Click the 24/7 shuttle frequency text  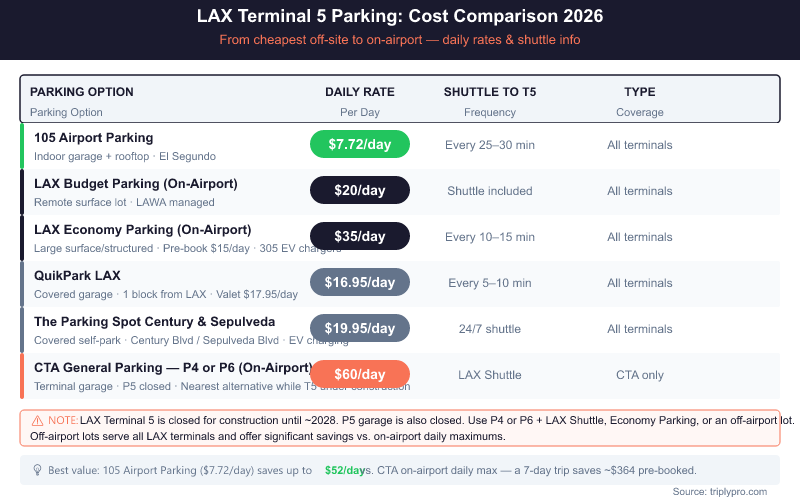[x=490, y=329]
